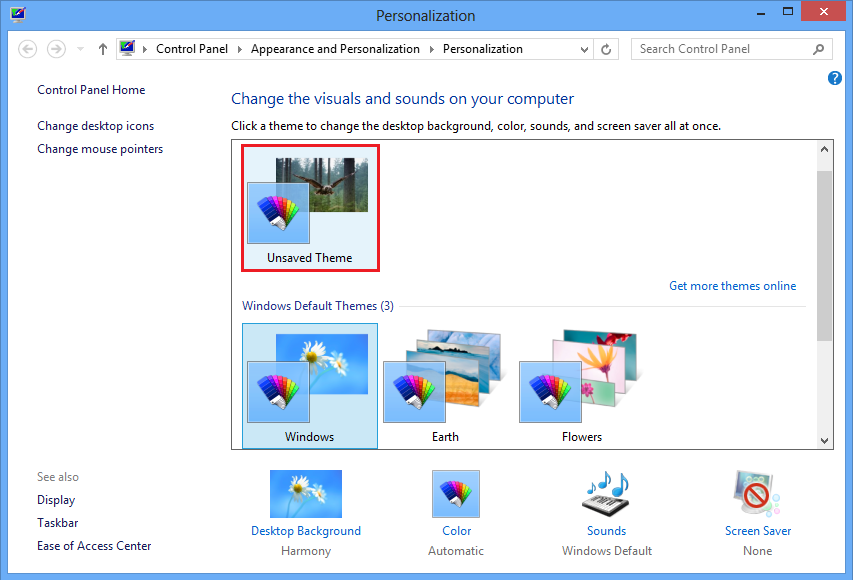The height and width of the screenshot is (580, 853).
Task: Open the Color palette icon
Action: (456, 494)
